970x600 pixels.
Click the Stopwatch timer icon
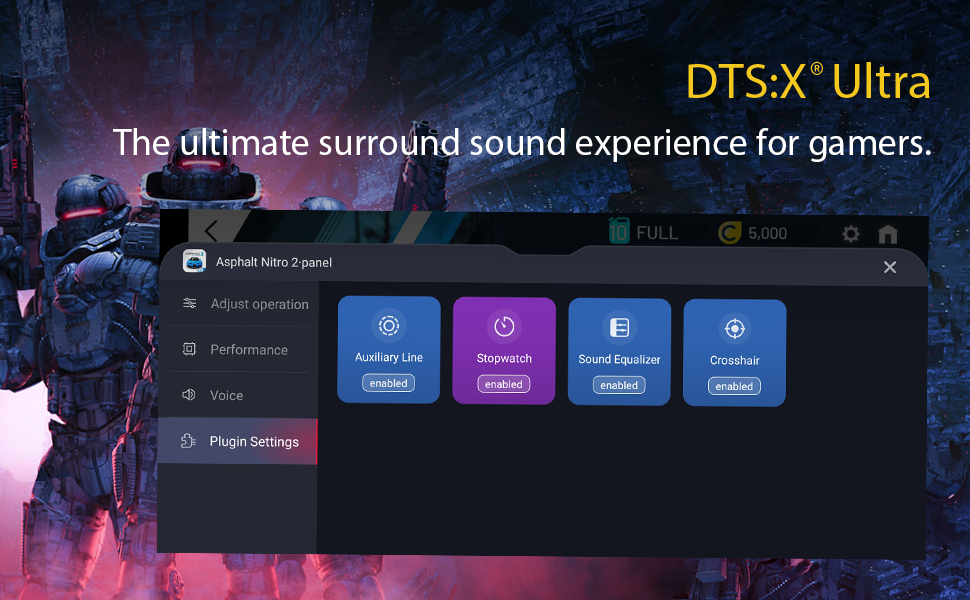(x=504, y=327)
